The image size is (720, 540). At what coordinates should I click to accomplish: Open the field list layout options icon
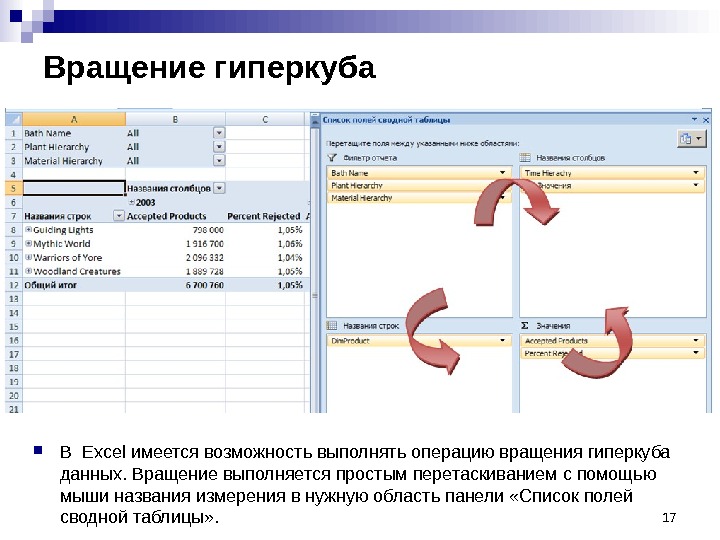pos(691,138)
